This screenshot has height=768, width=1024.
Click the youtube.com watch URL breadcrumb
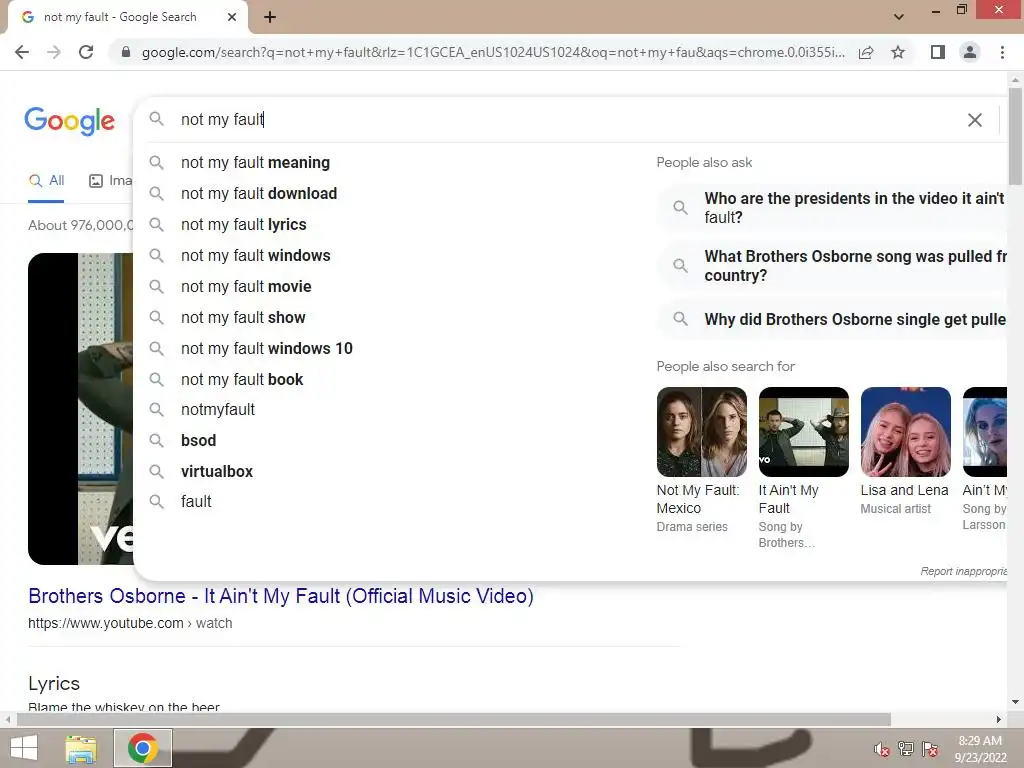[130, 623]
